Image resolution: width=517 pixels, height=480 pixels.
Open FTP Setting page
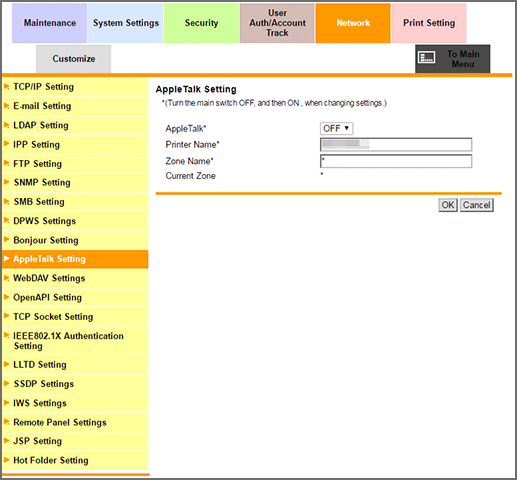coord(75,164)
